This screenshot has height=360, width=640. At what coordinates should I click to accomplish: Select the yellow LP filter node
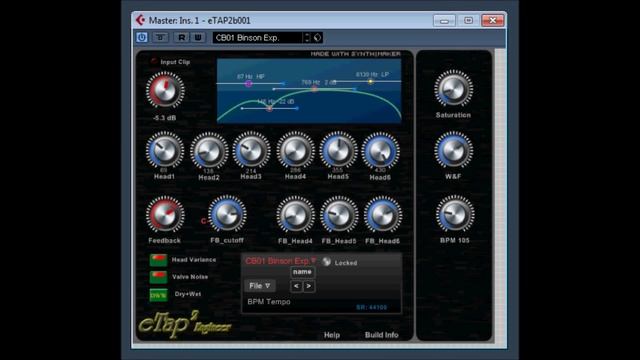click(x=371, y=82)
